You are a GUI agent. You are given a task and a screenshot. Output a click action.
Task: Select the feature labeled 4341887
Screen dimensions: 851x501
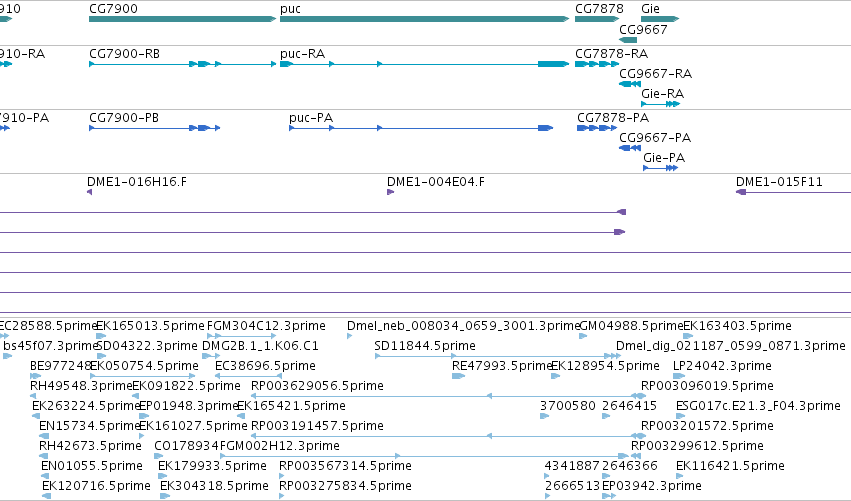tap(572, 466)
